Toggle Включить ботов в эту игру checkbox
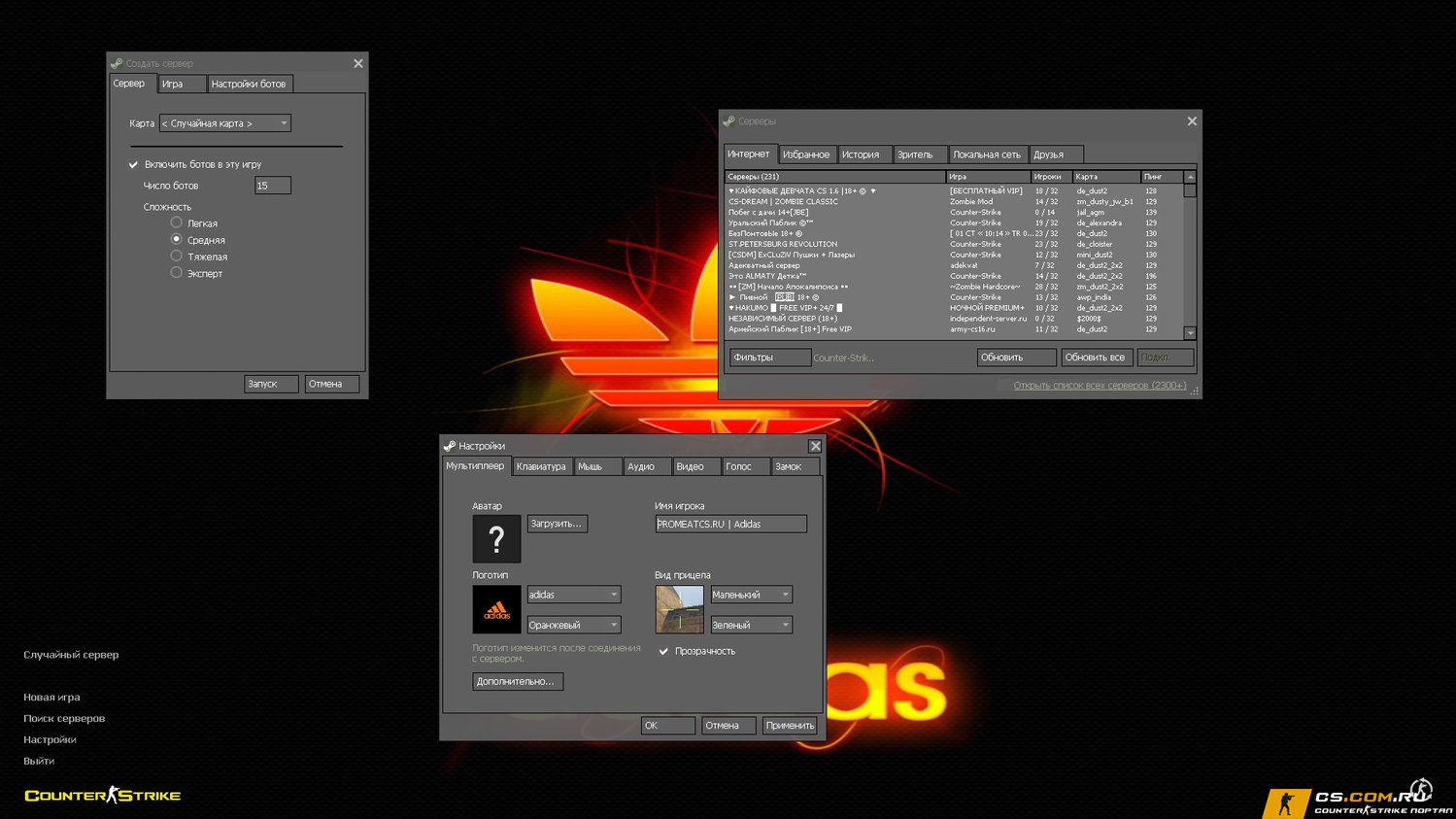The image size is (1456, 819). pyautogui.click(x=134, y=164)
